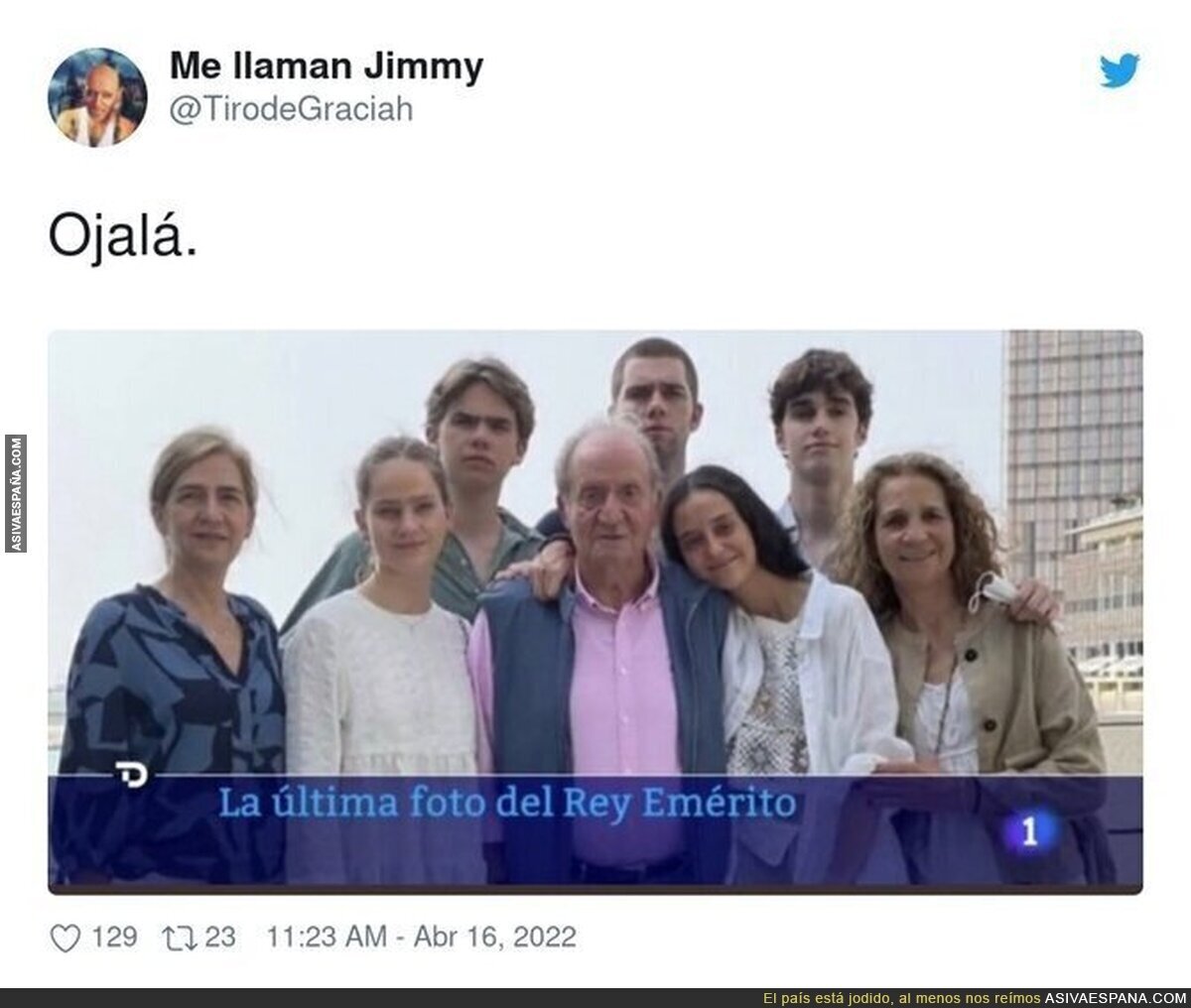1191x1008 pixels.
Task: Select the Ojalá tweet text
Action: point(124,239)
